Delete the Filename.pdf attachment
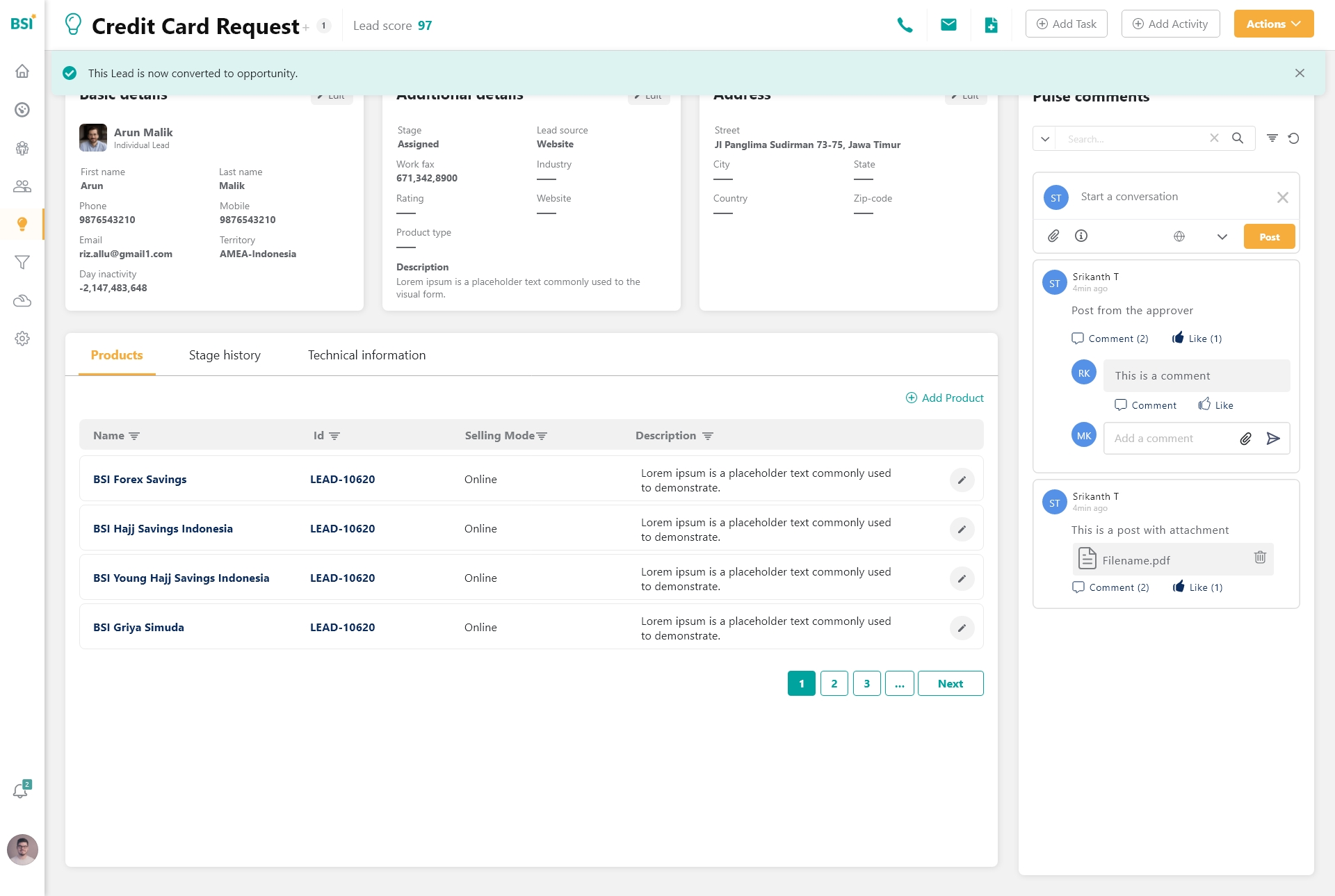Viewport: 1335px width, 896px height. [1260, 557]
